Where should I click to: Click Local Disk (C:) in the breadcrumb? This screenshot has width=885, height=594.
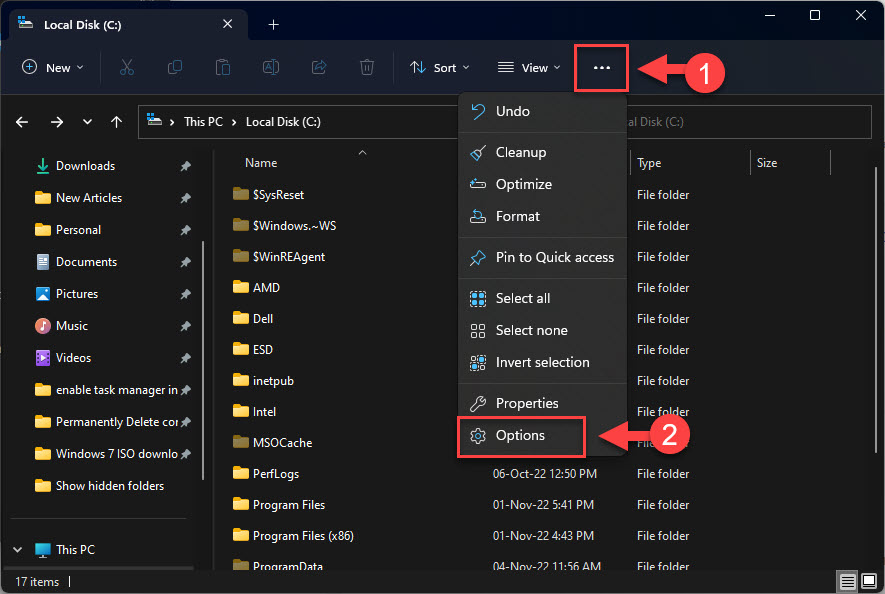pos(283,122)
